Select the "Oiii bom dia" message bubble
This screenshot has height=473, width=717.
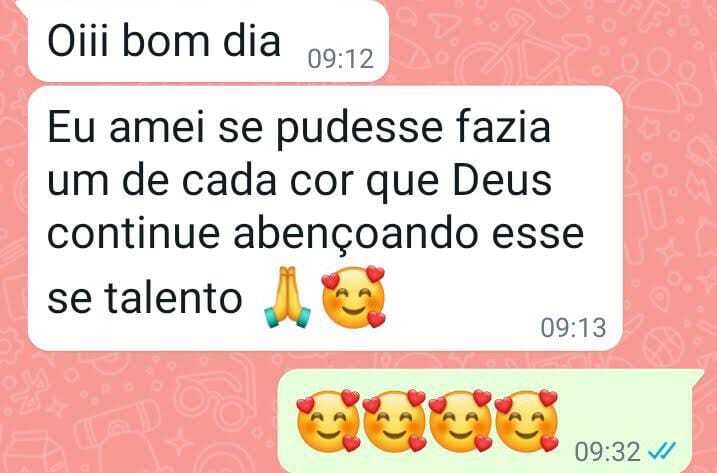coord(208,41)
